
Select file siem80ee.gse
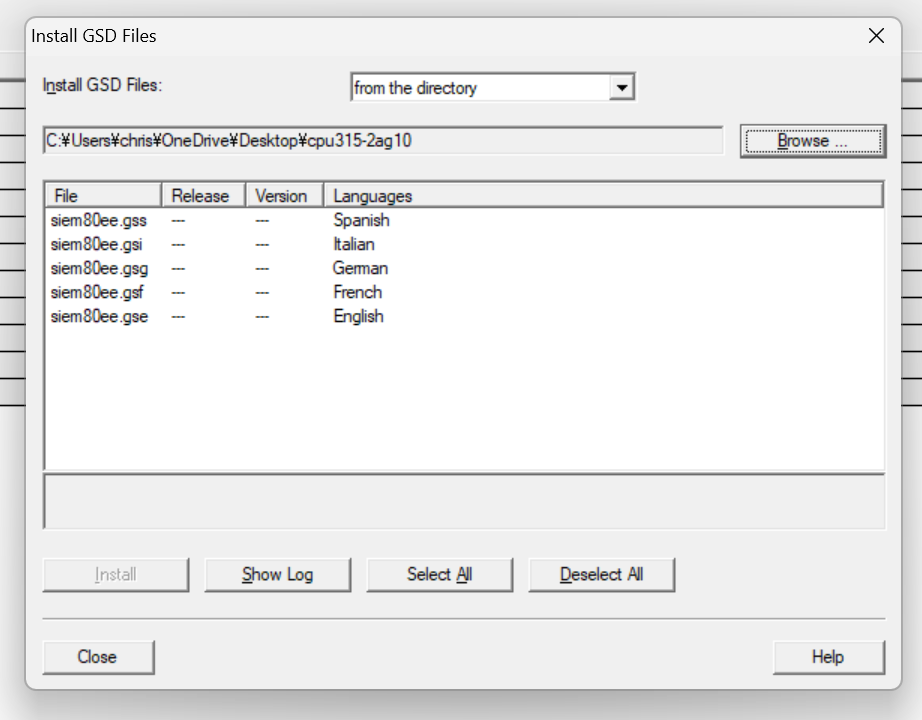coord(99,316)
